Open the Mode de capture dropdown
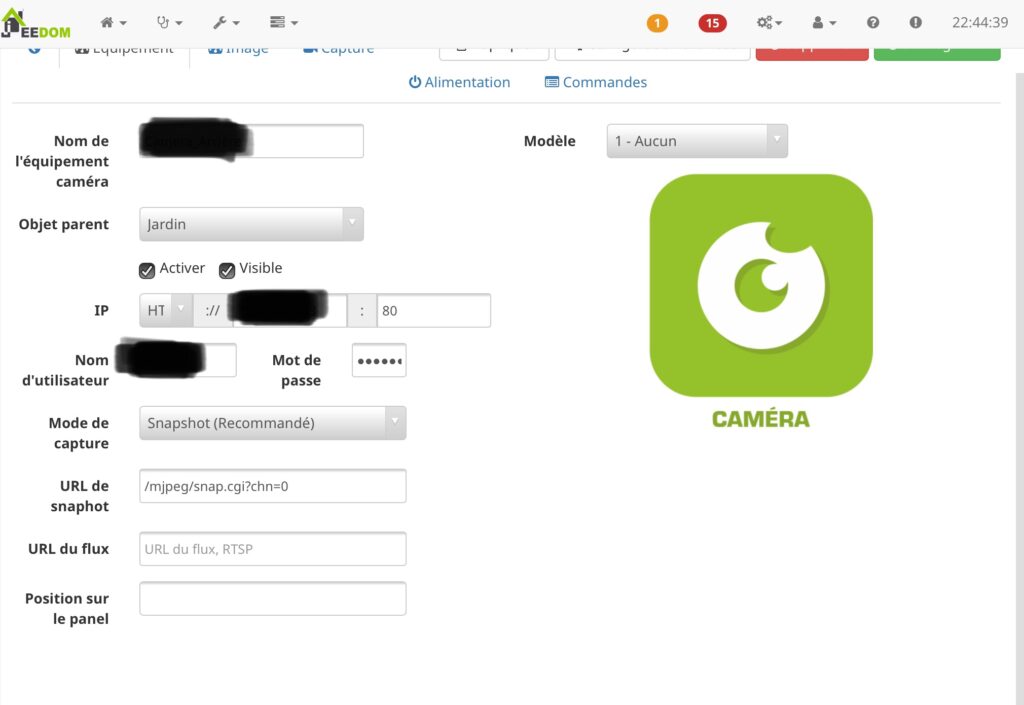 [272, 422]
